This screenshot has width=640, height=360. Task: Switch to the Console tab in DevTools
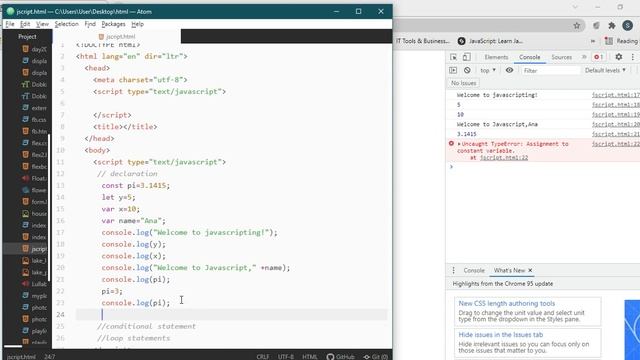pyautogui.click(x=529, y=57)
